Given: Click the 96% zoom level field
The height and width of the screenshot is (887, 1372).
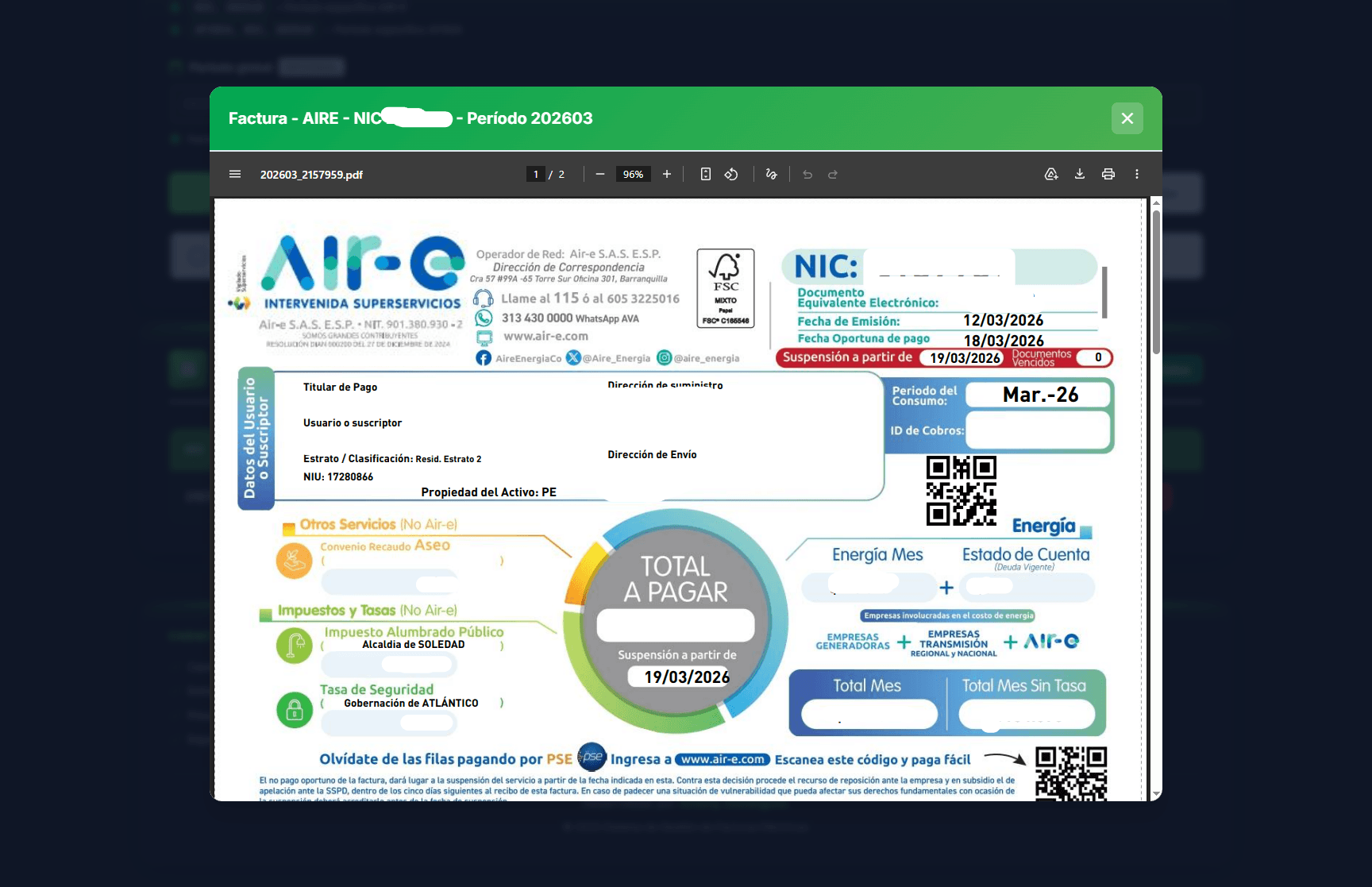Looking at the screenshot, I should [x=633, y=174].
